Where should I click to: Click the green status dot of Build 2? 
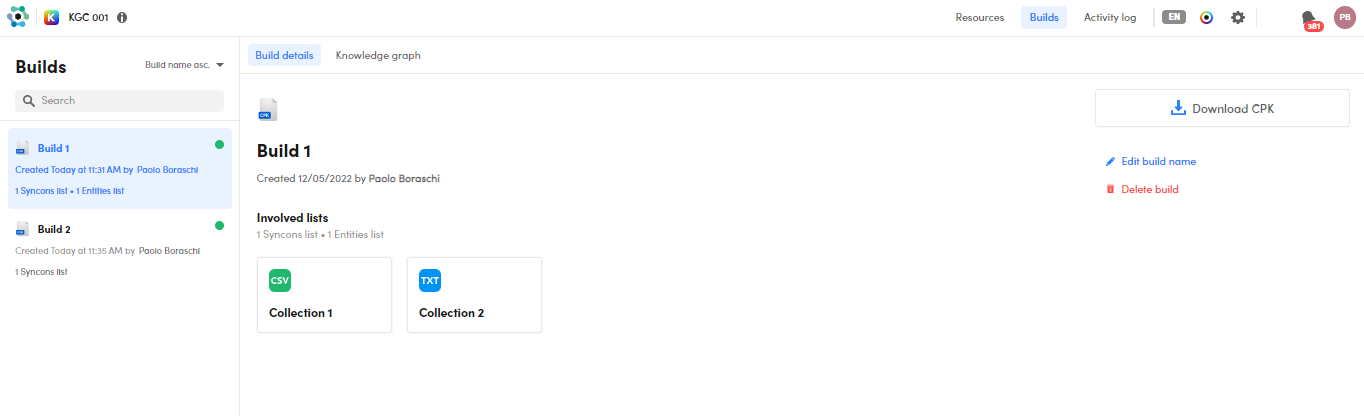219,226
